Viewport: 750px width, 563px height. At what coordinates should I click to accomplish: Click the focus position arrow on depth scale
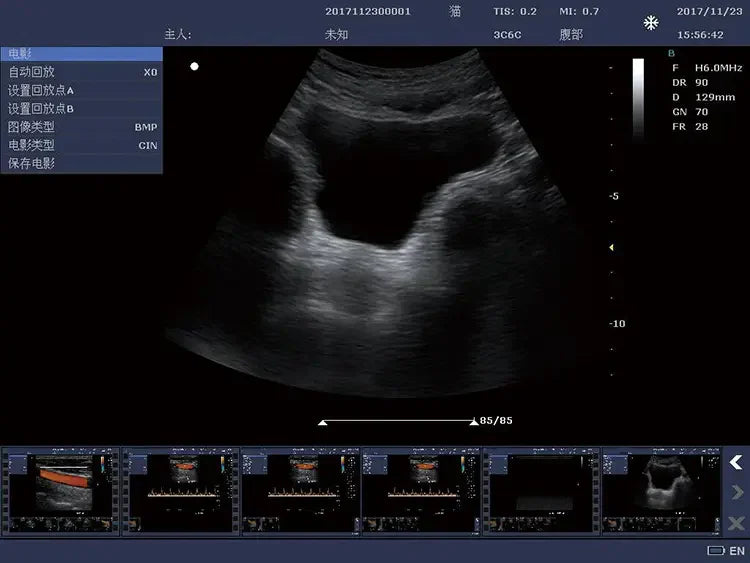(x=612, y=247)
